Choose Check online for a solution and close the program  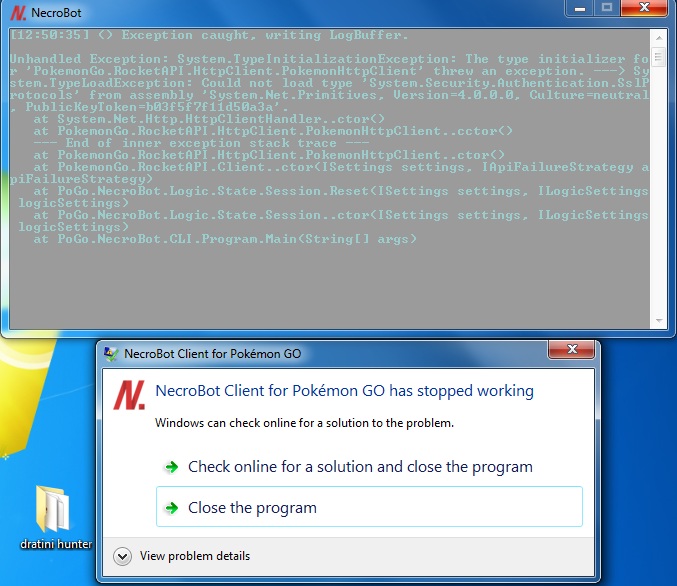(x=369, y=467)
